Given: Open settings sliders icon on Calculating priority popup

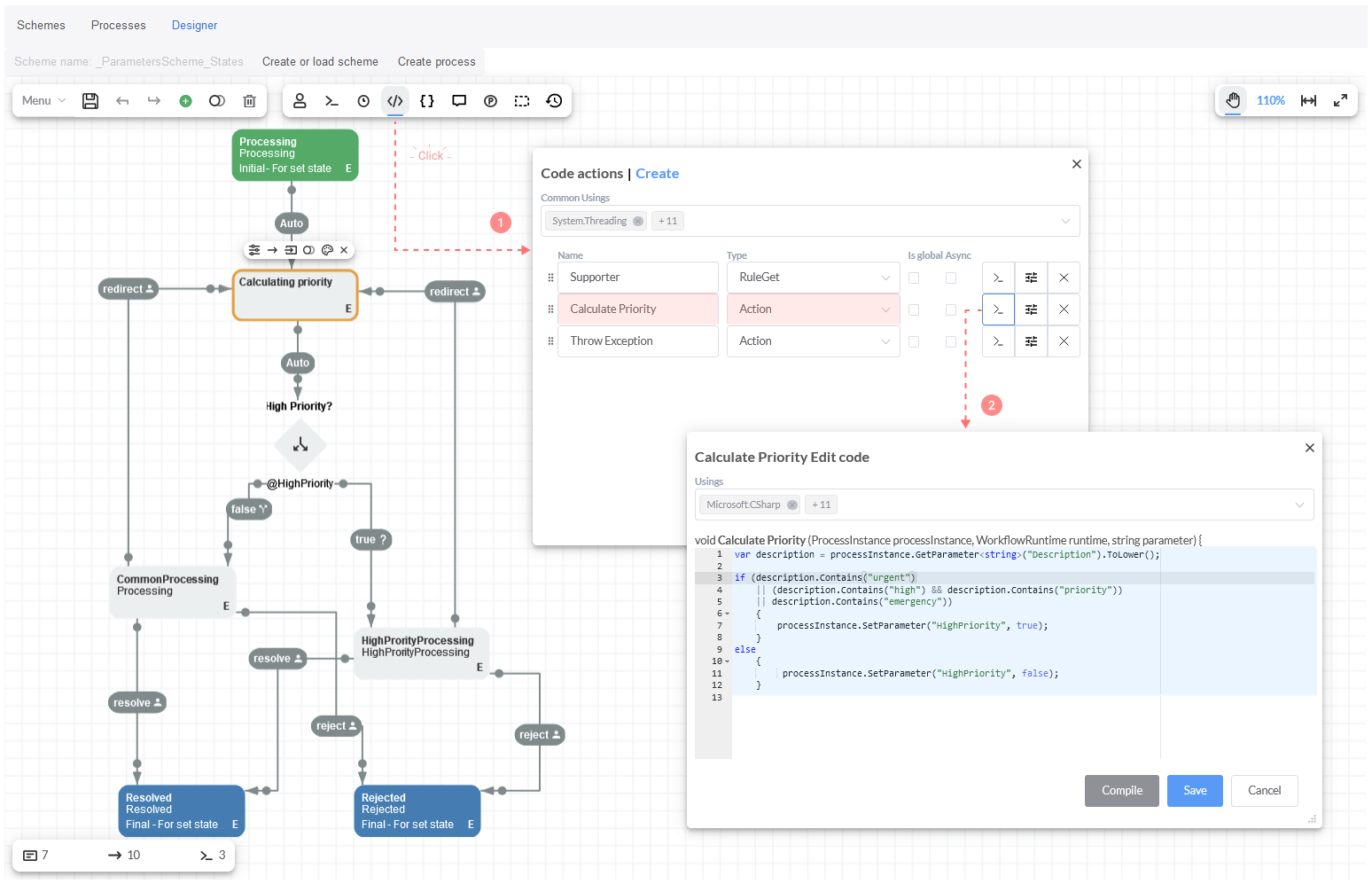Looking at the screenshot, I should pos(254,250).
